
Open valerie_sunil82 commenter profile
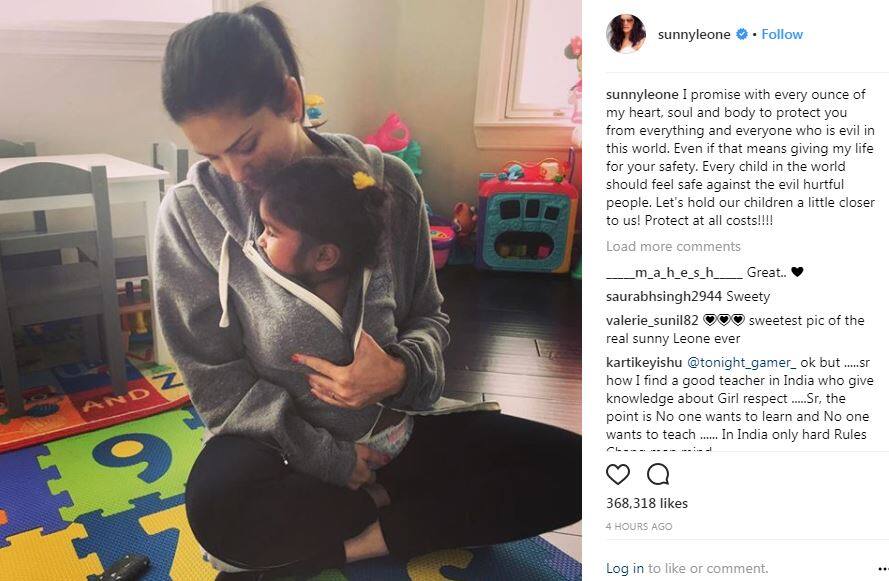point(652,320)
